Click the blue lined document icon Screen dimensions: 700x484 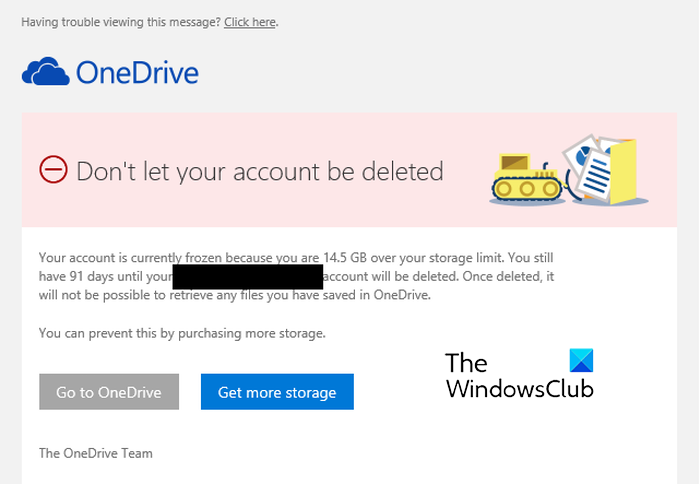click(597, 176)
